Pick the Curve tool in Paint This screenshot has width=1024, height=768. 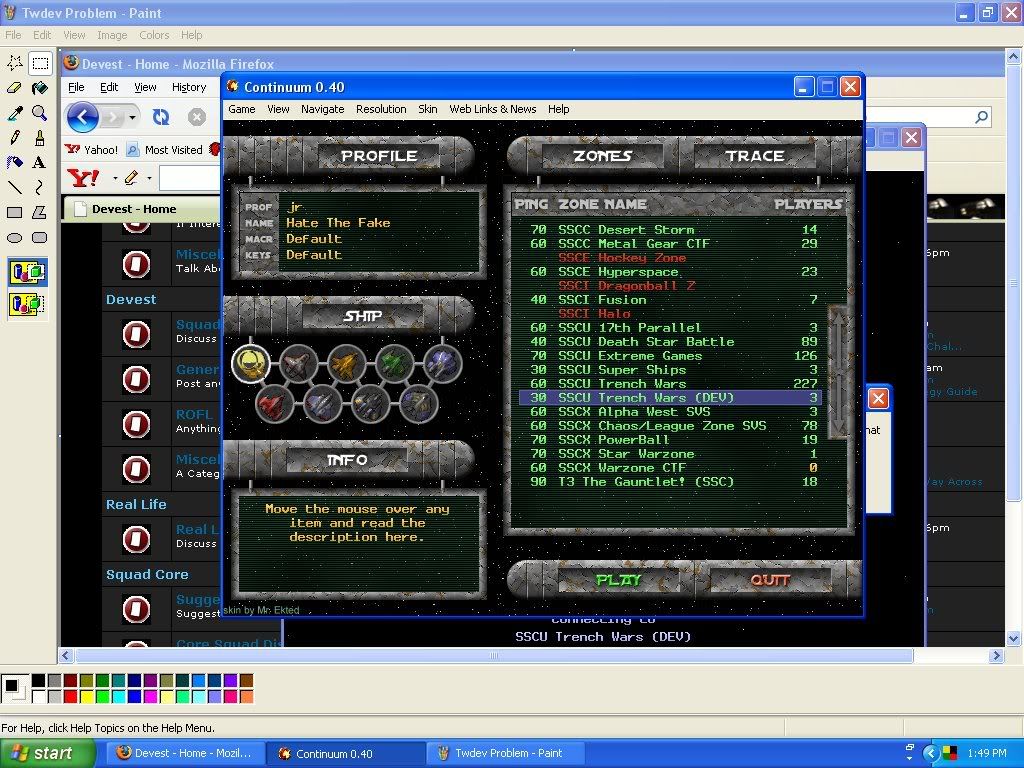coord(40,188)
